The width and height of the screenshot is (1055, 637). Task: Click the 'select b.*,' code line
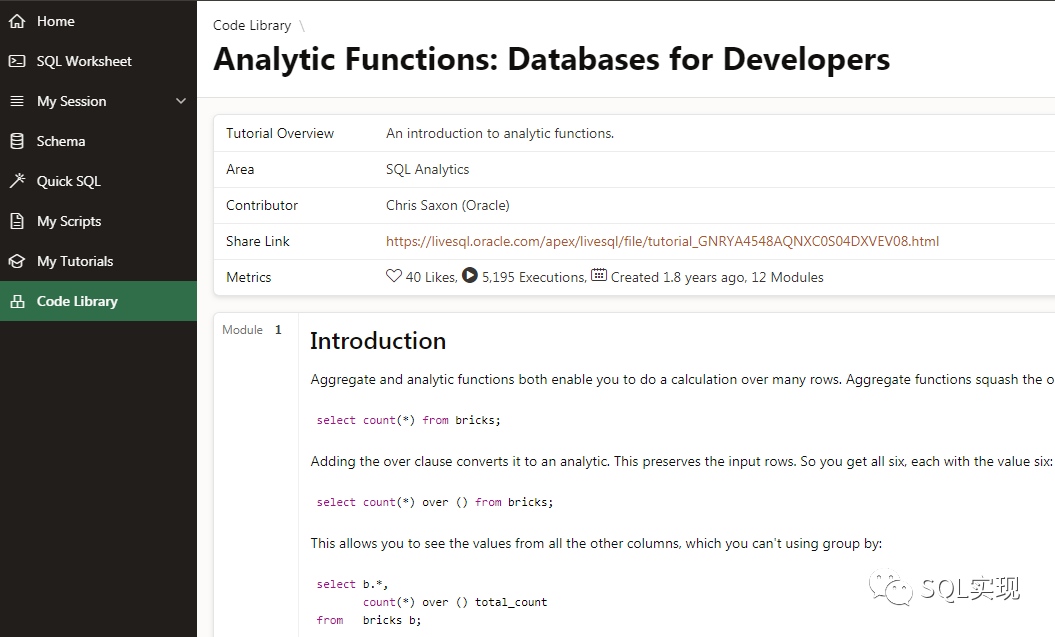352,585
